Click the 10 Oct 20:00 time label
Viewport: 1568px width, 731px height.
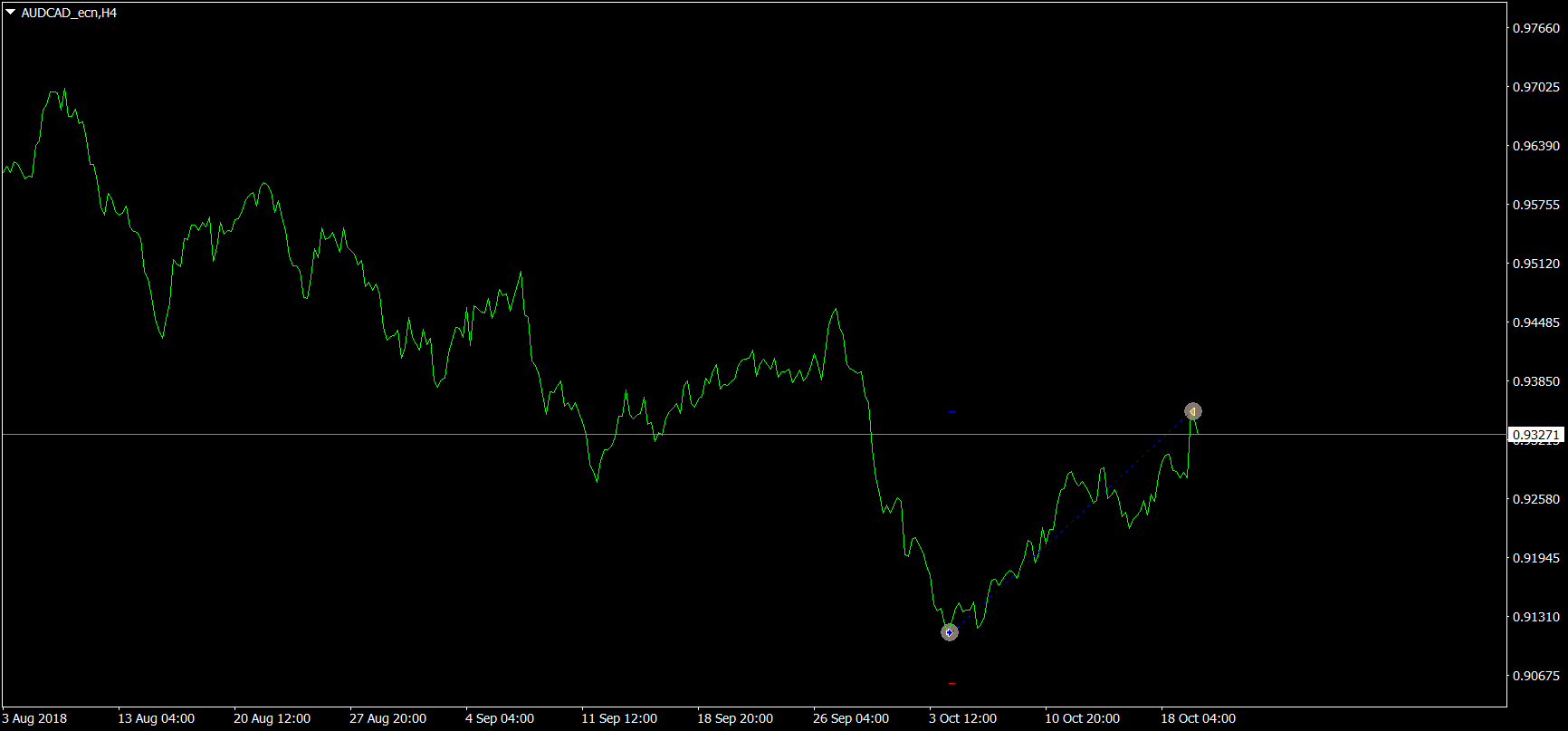(x=1083, y=718)
